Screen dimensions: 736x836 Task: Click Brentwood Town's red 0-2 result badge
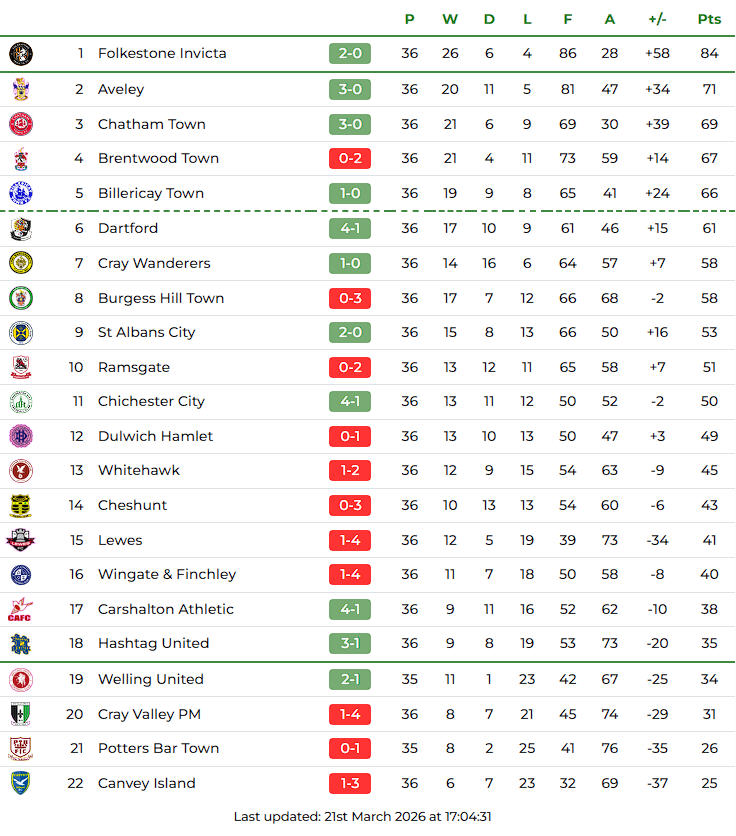click(349, 158)
